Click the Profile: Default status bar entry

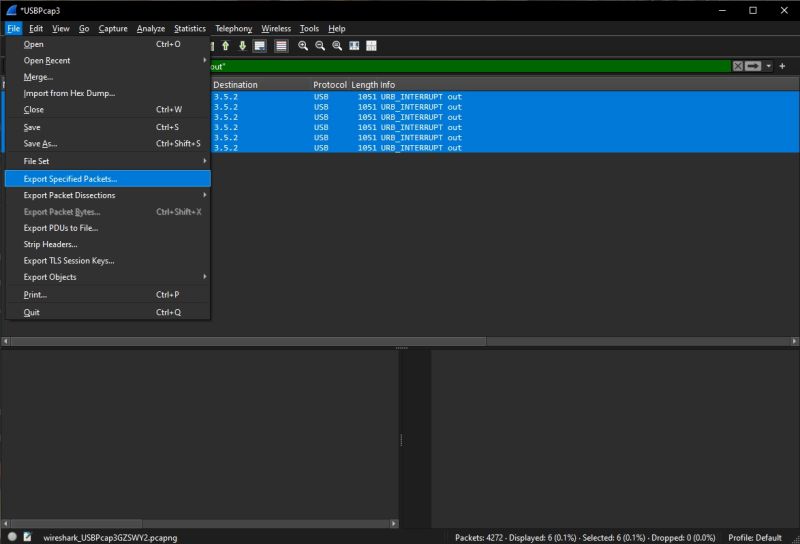coord(755,537)
